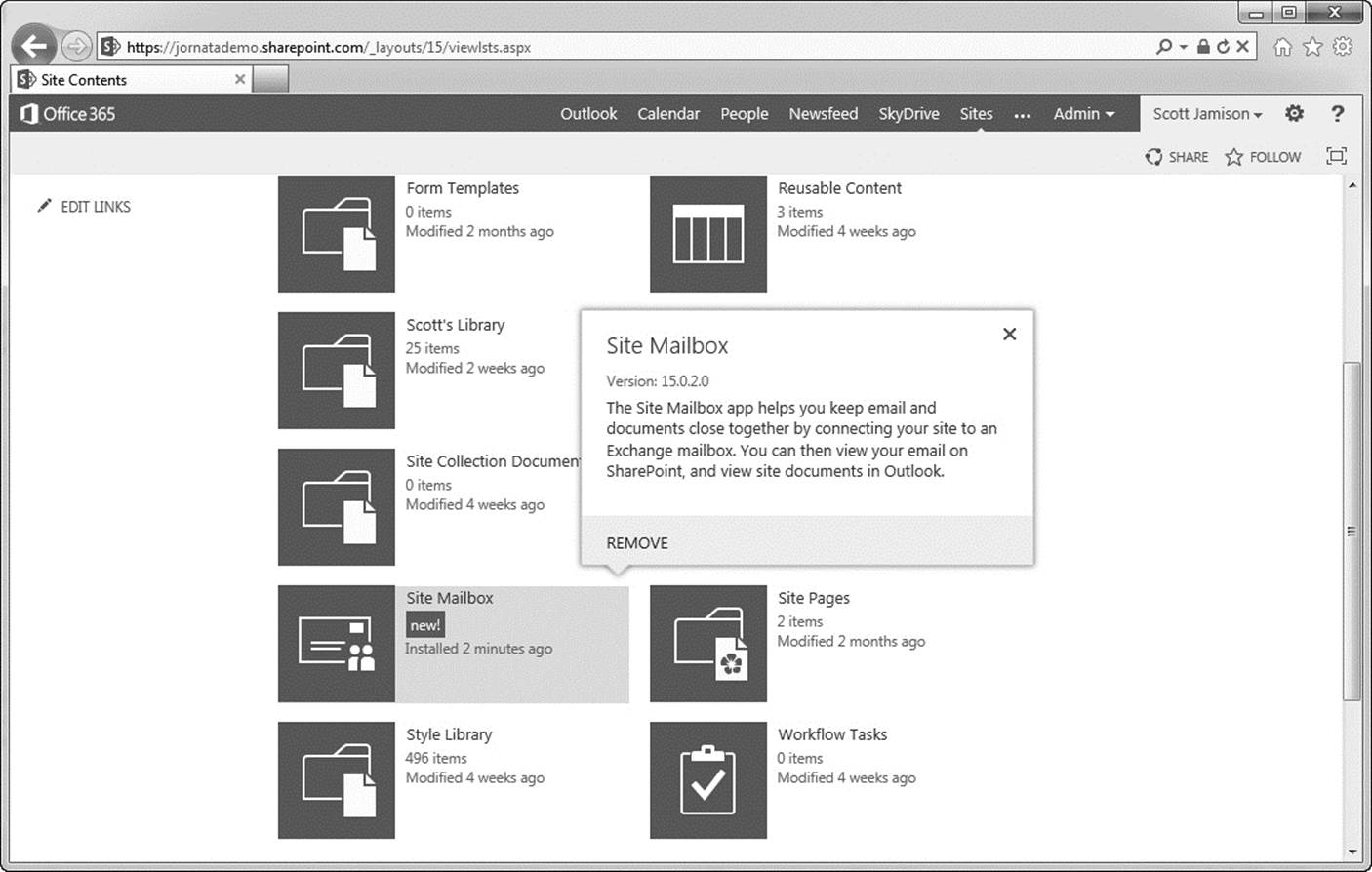Select the Site Contents browser tab
The image size is (1372, 872).
click(132, 79)
